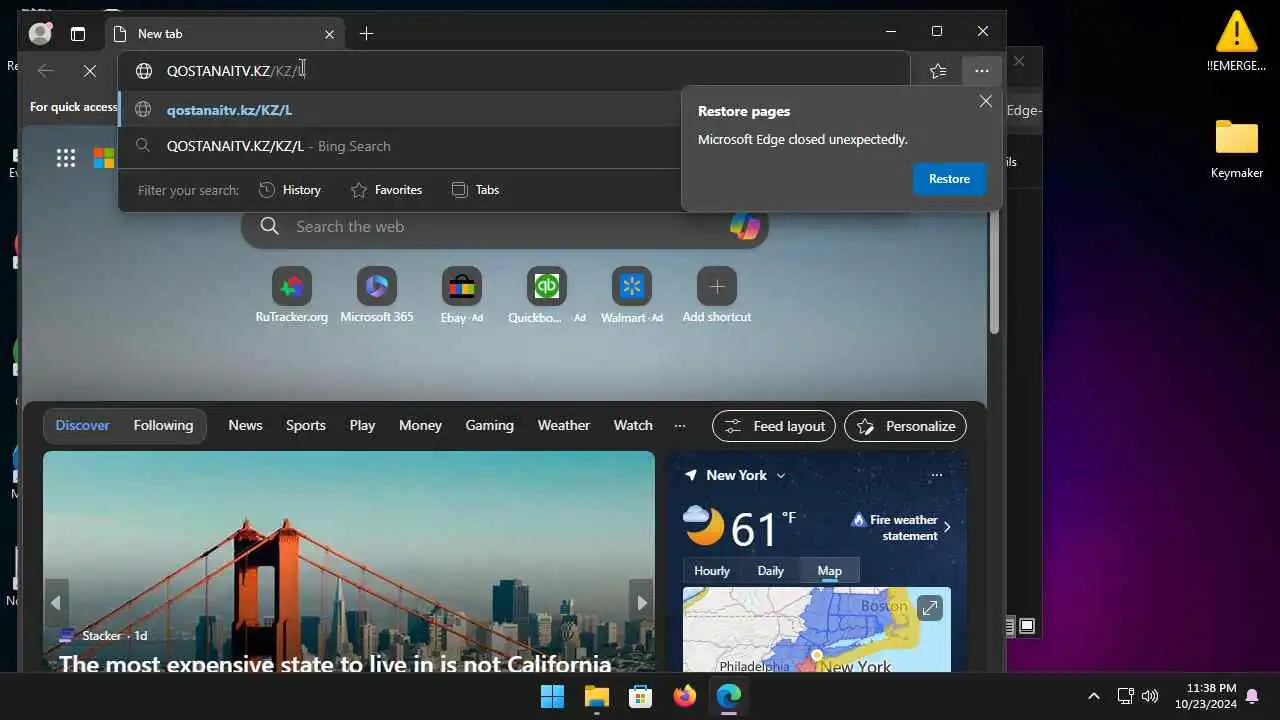Screen dimensions: 1280x720
Task: Open the Fire weather statement alert
Action: pyautogui.click(x=901, y=527)
